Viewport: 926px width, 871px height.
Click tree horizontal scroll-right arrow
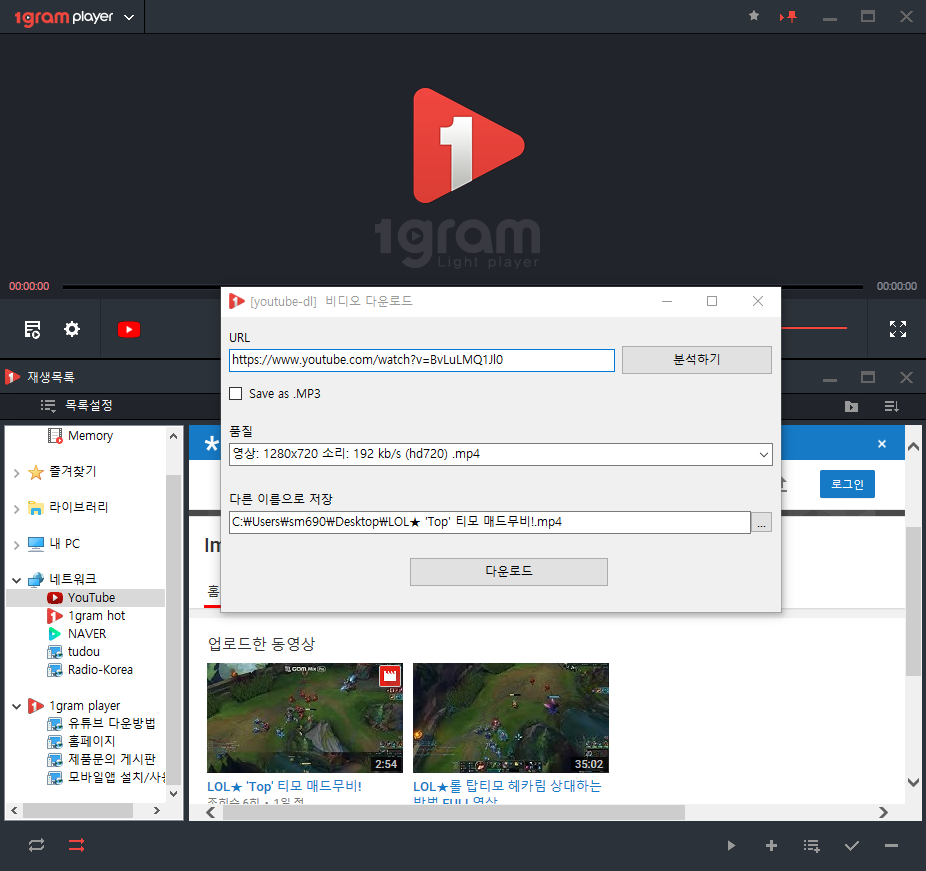[x=156, y=811]
